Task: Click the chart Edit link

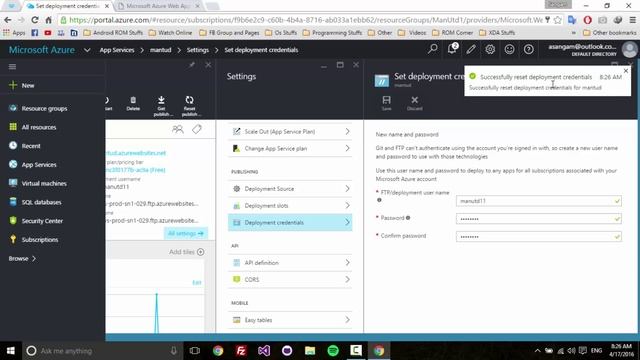Action: (197, 282)
